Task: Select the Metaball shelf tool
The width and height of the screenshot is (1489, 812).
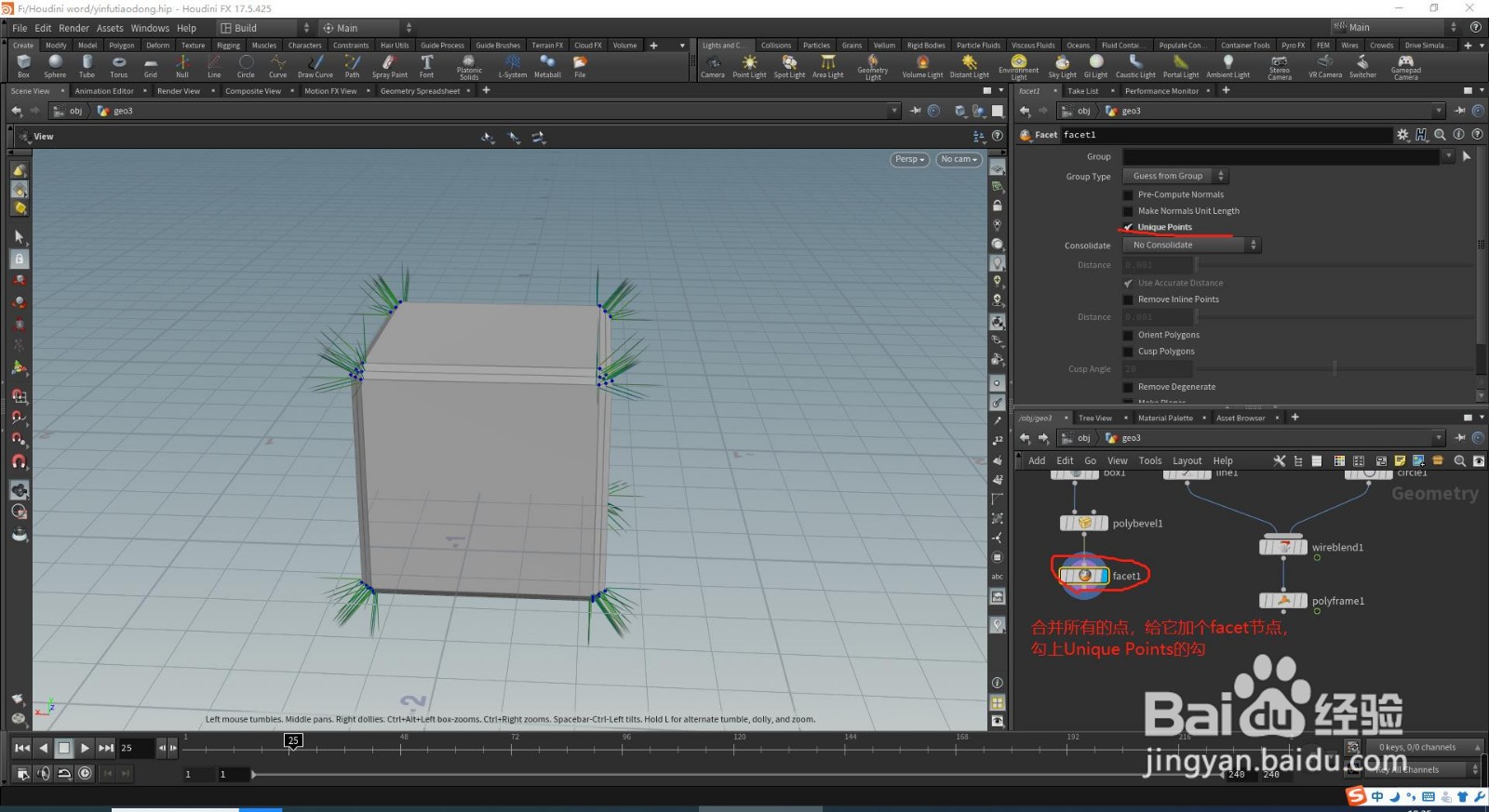Action: coord(547,66)
